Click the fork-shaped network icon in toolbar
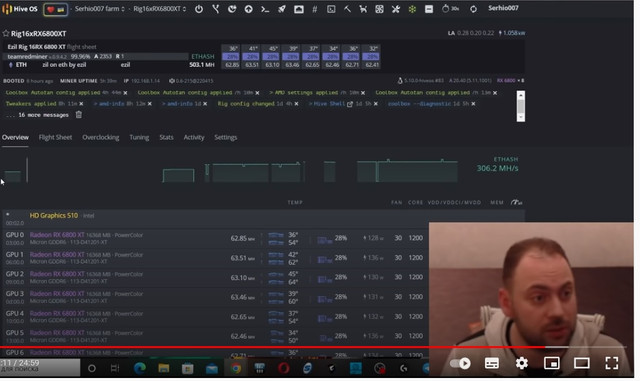 point(216,9)
